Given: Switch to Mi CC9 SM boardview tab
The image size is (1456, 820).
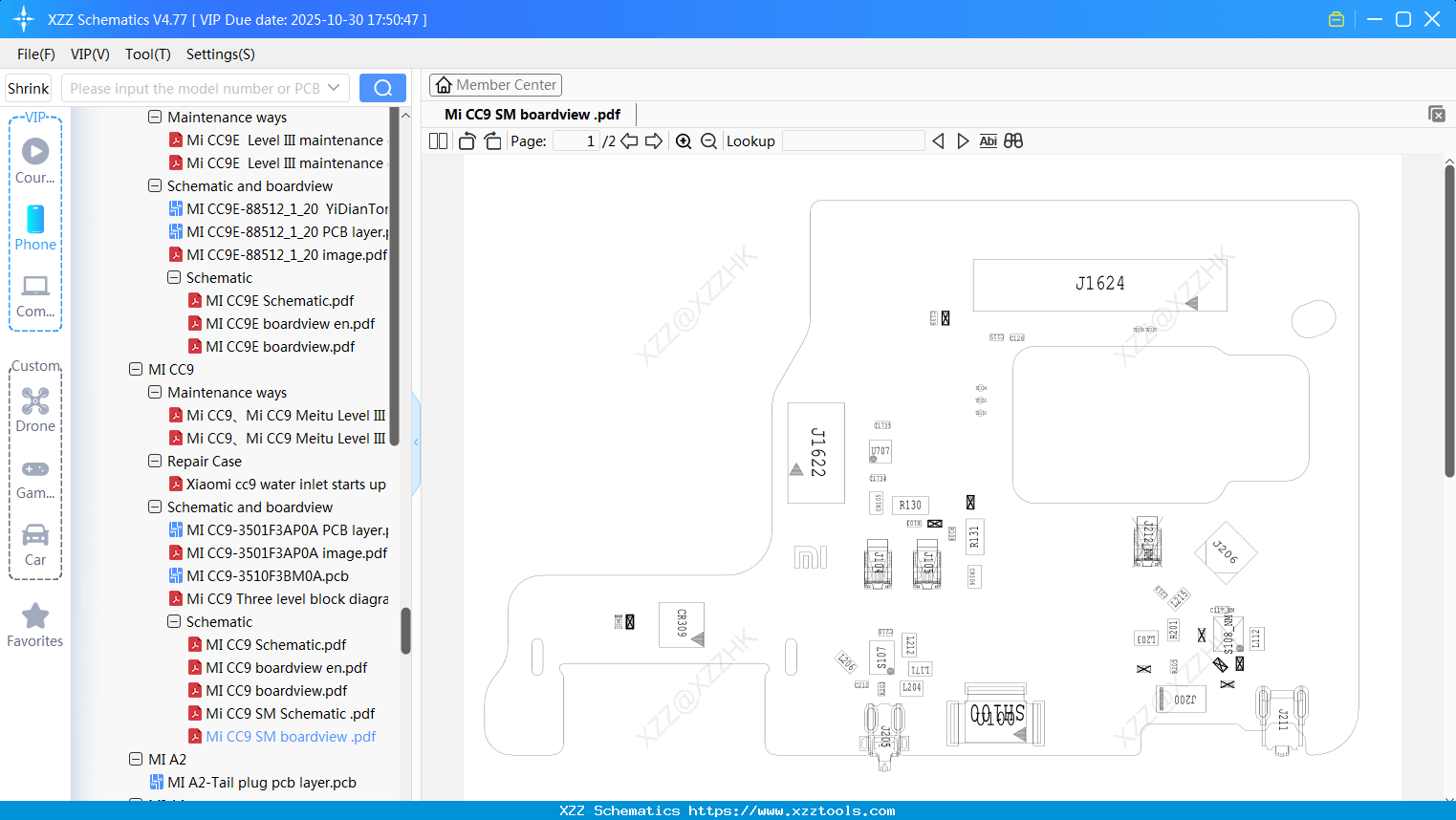Looking at the screenshot, I should click(x=531, y=114).
